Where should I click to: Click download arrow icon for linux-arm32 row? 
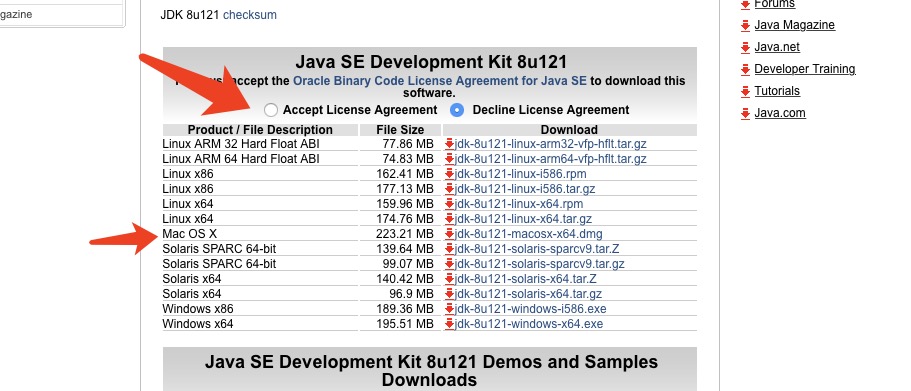click(449, 144)
